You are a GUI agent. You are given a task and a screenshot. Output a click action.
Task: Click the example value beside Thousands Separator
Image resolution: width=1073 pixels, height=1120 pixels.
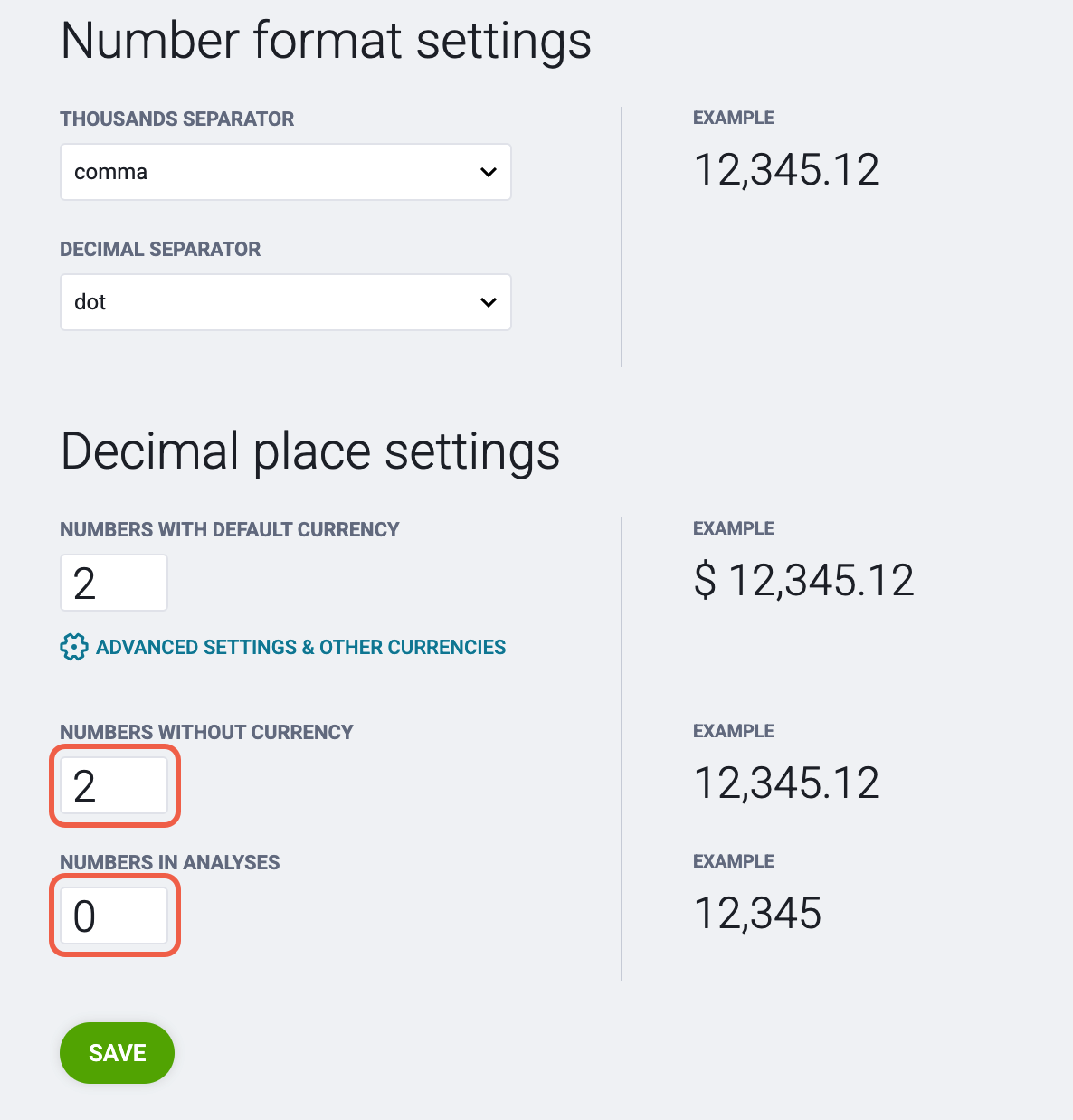(x=786, y=170)
